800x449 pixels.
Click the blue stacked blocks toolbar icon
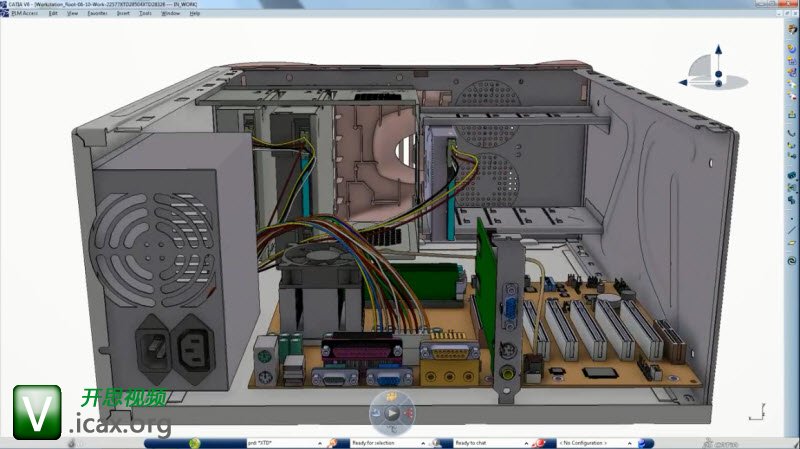pos(791,199)
